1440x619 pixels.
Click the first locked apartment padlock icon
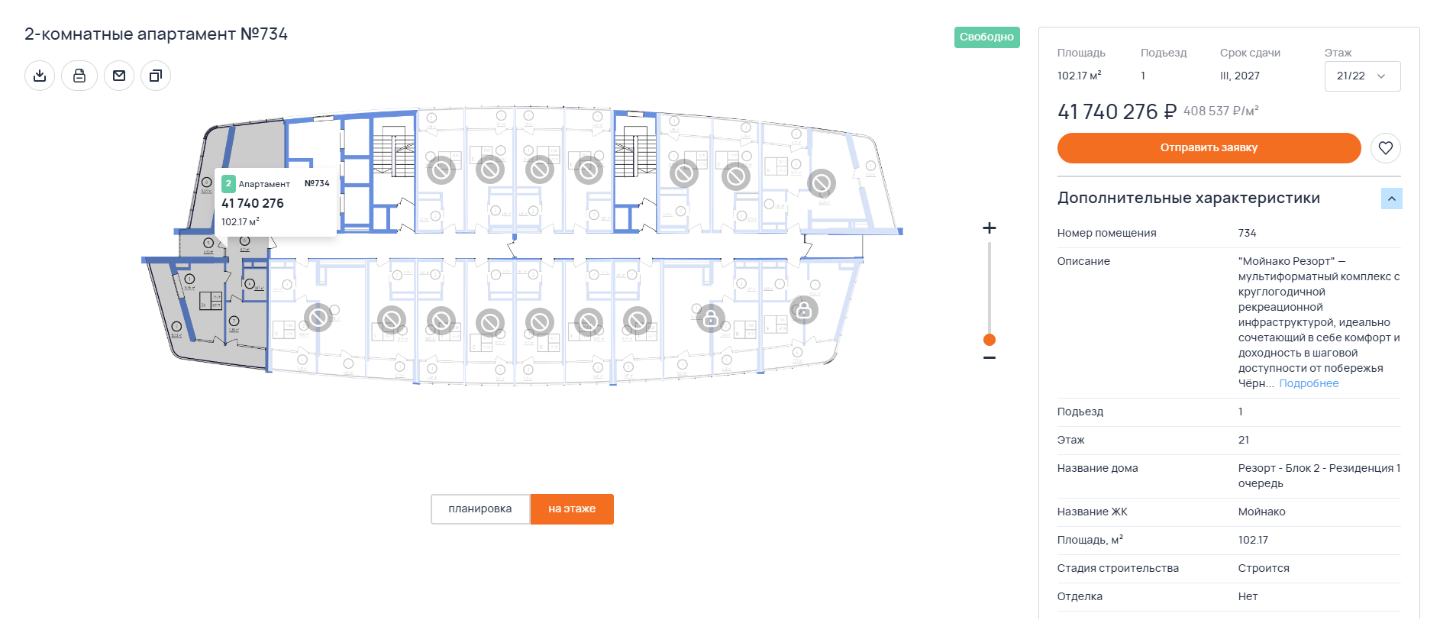pos(710,319)
